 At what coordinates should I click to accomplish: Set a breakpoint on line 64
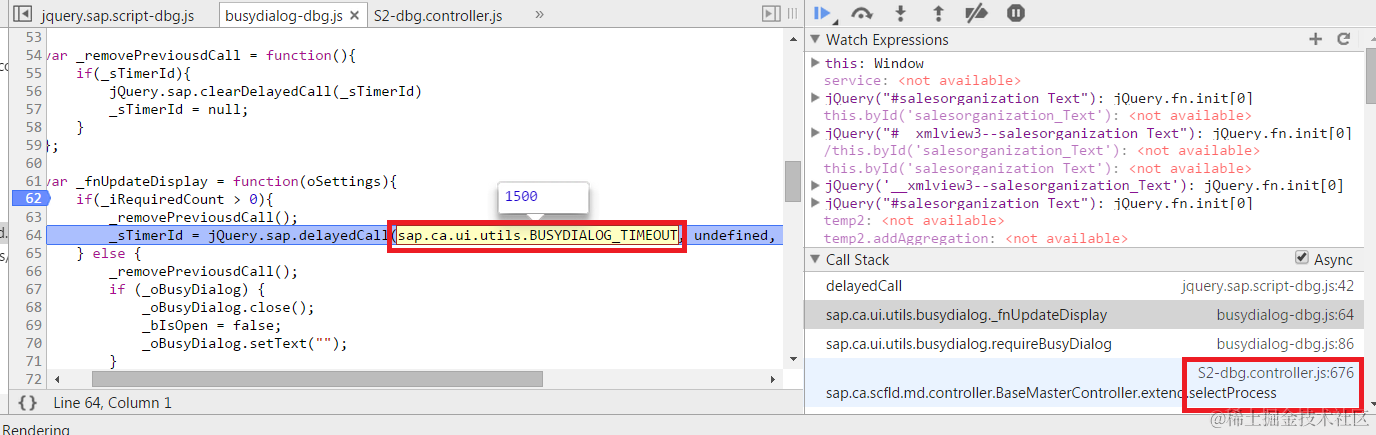click(x=33, y=235)
